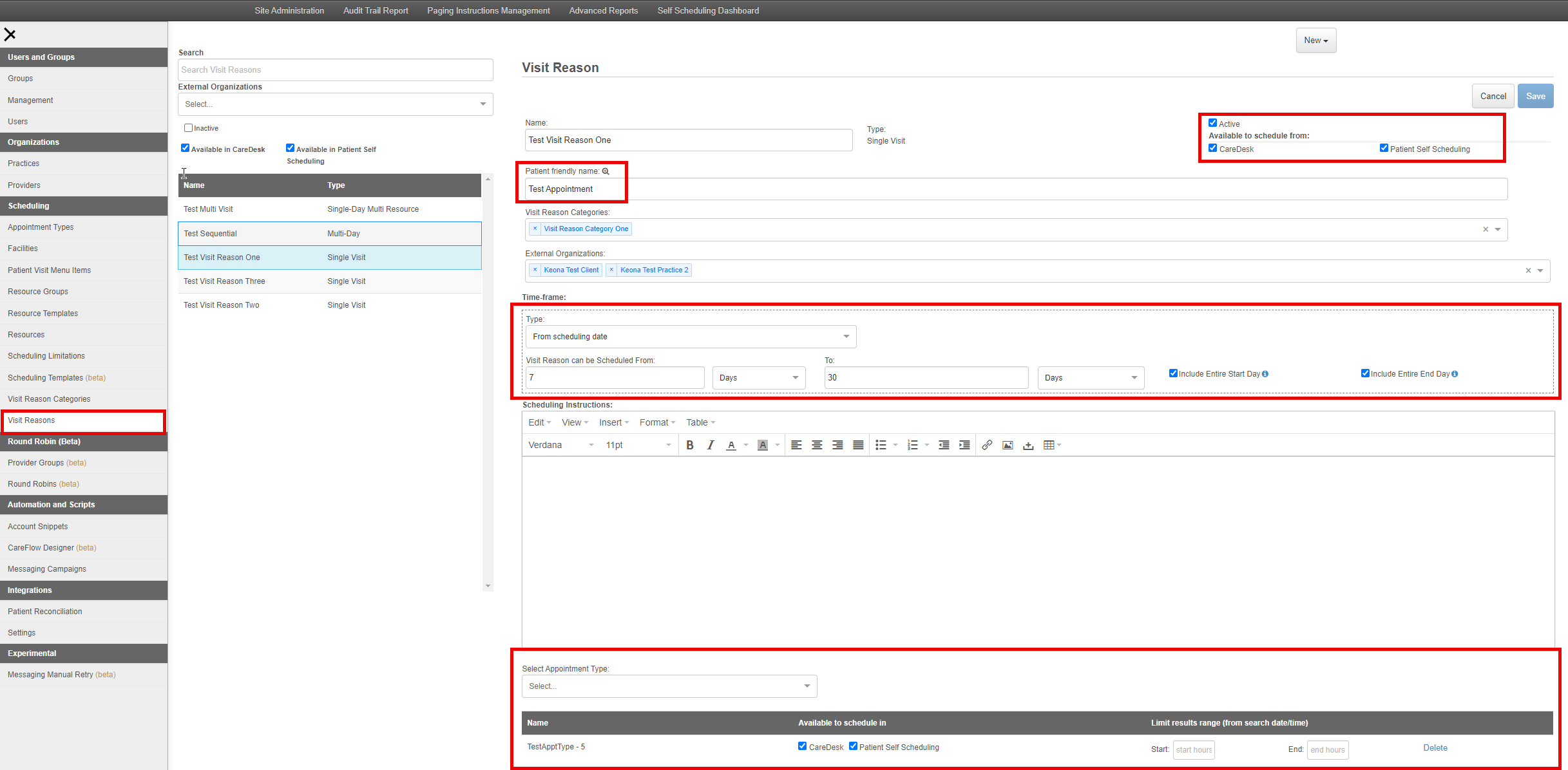Click the Save button
This screenshot has width=1568, height=770.
[1535, 96]
